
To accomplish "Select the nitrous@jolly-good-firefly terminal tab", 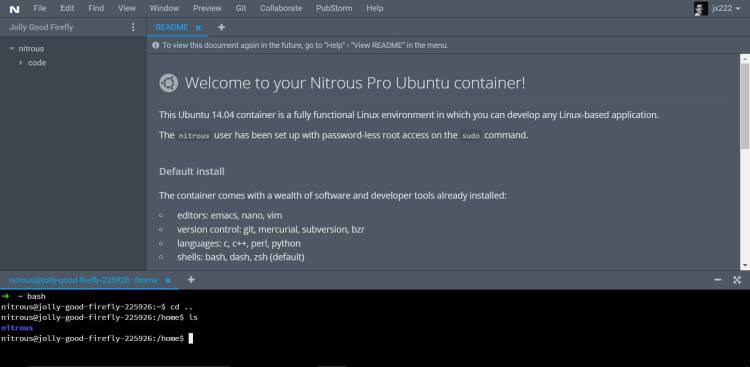I will pyautogui.click(x=84, y=280).
